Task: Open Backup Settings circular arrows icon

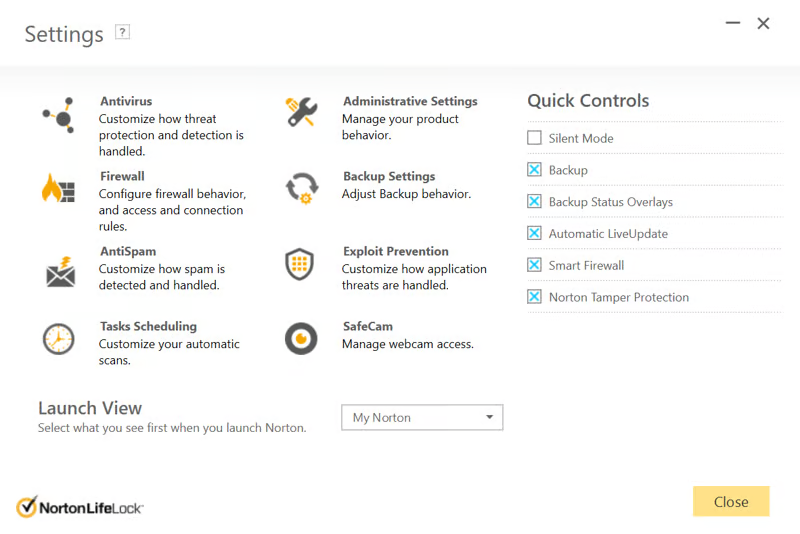Action: click(x=301, y=188)
